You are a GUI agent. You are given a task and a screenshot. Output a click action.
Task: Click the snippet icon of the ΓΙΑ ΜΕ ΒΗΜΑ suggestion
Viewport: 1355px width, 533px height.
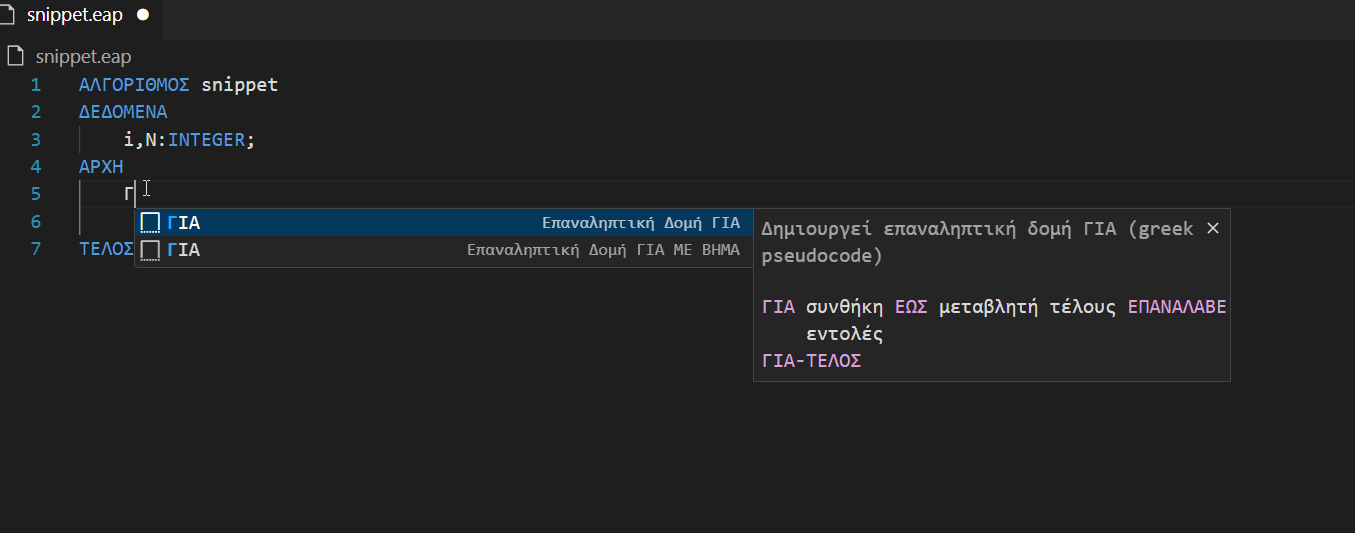151,249
